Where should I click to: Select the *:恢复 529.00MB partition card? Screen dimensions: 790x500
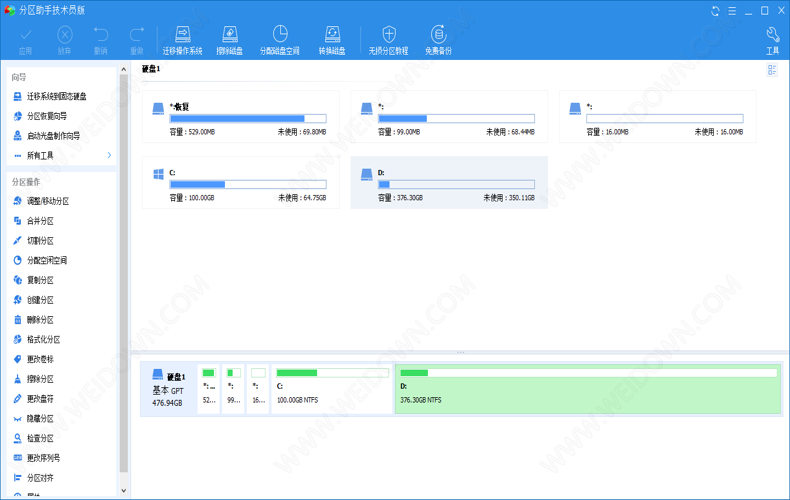[241, 117]
